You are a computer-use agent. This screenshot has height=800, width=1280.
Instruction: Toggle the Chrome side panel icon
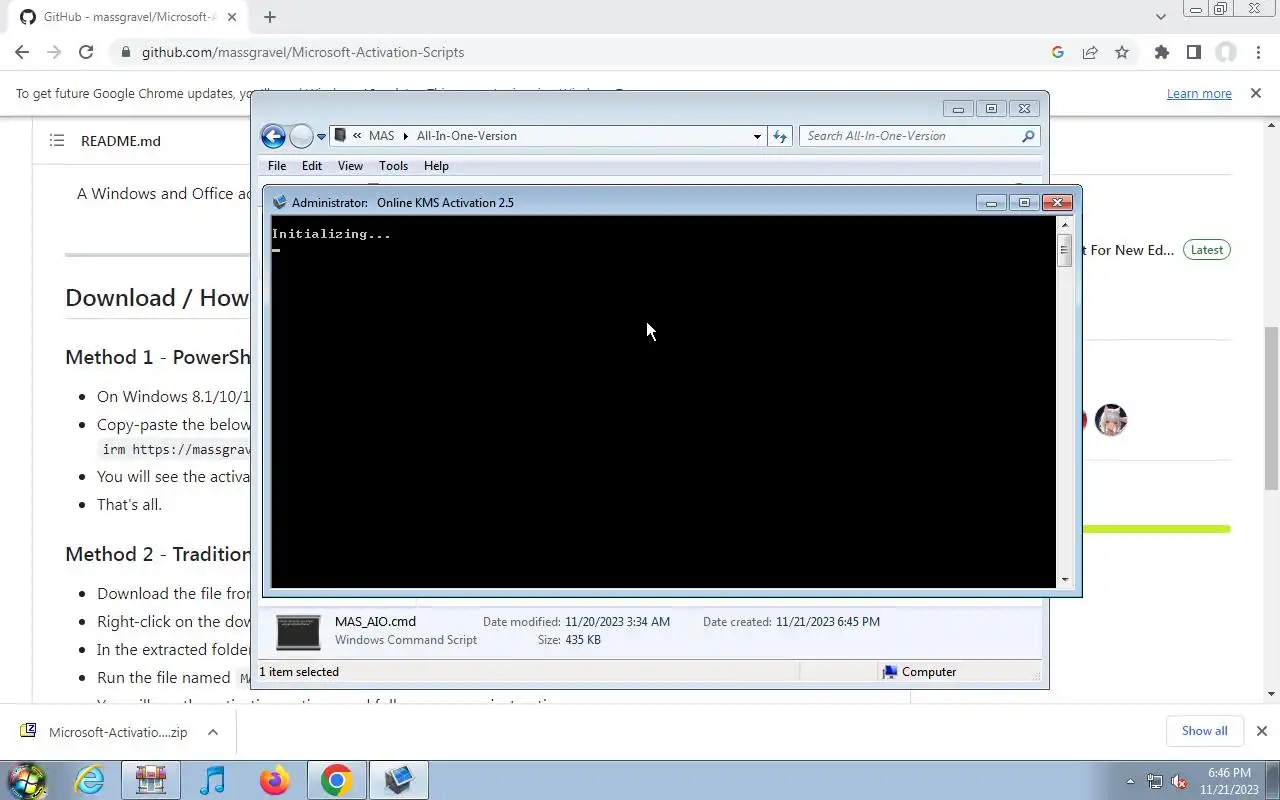1193,52
